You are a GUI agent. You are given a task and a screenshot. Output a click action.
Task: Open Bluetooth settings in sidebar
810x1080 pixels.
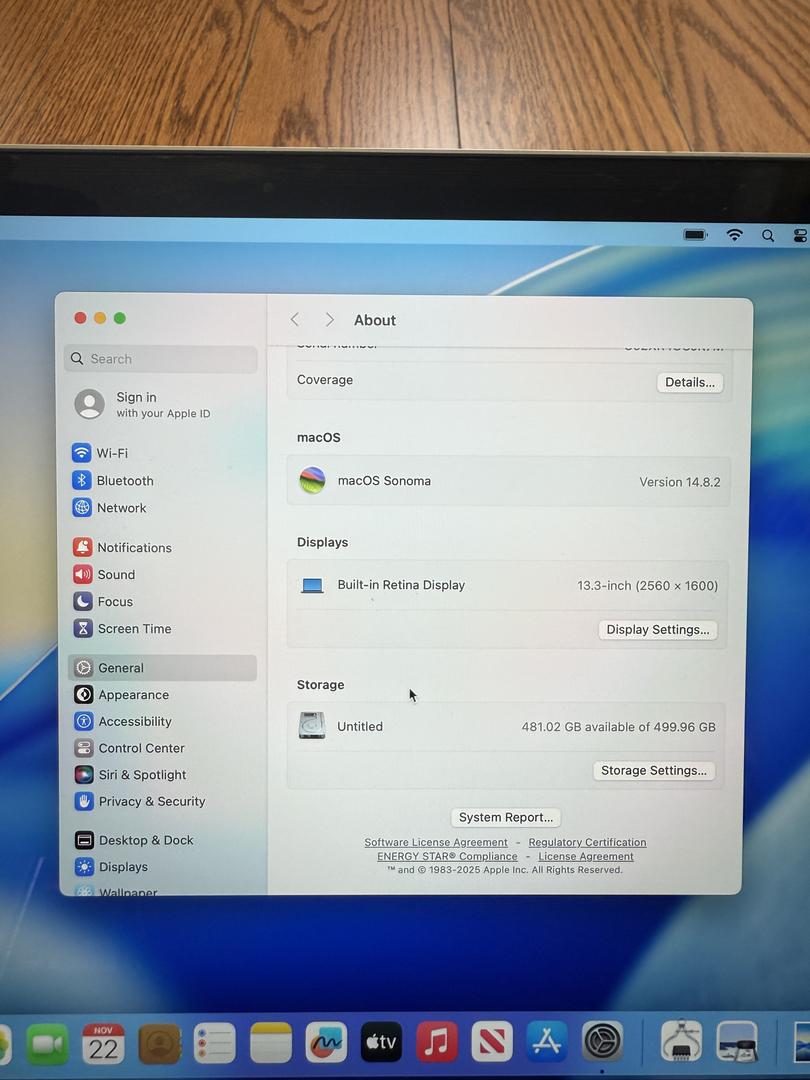[x=114, y=480]
